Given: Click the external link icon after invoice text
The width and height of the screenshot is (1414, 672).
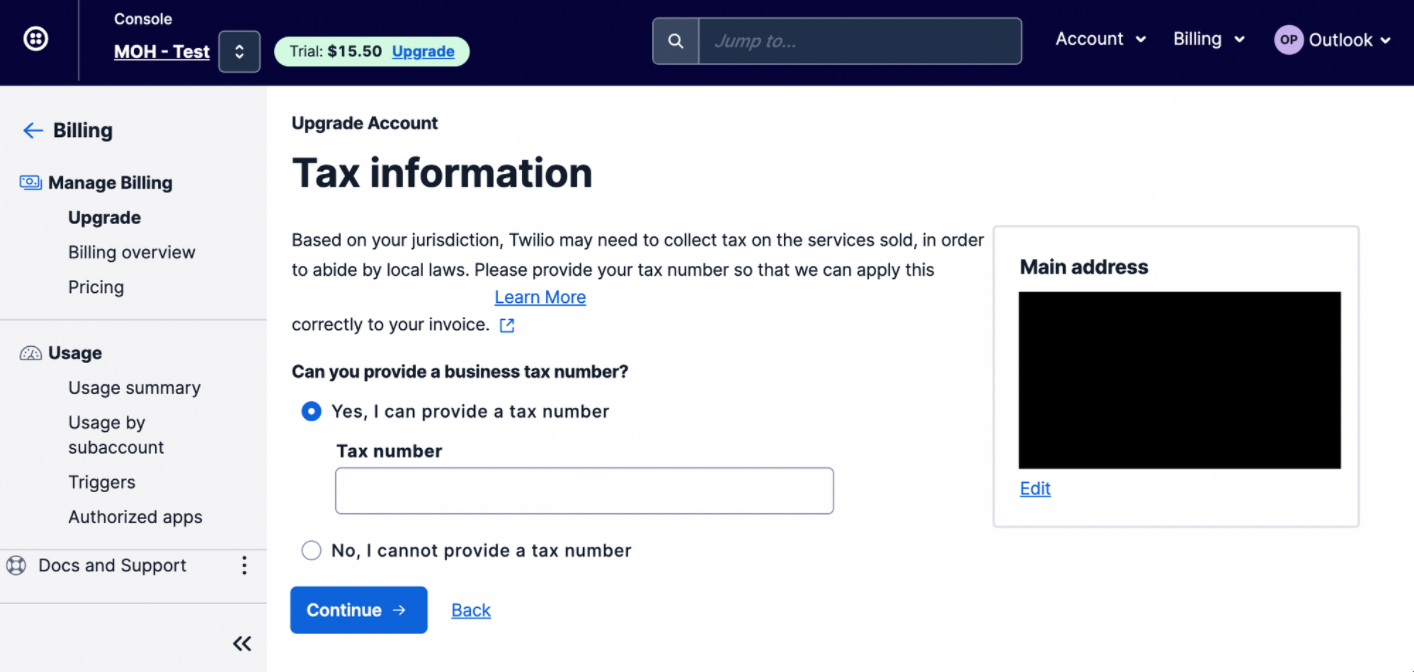Looking at the screenshot, I should coord(507,325).
